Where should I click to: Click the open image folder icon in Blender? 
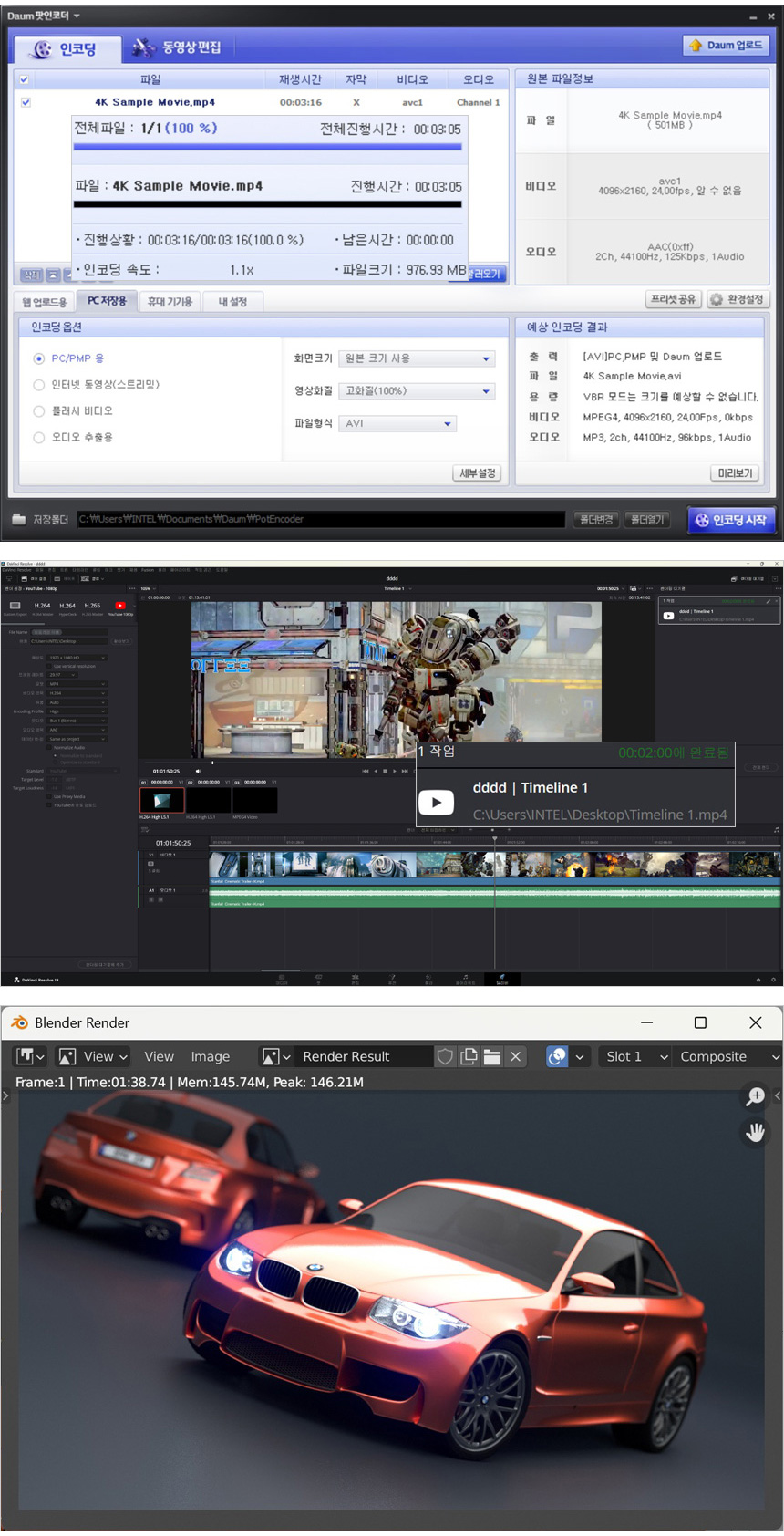pos(492,1056)
